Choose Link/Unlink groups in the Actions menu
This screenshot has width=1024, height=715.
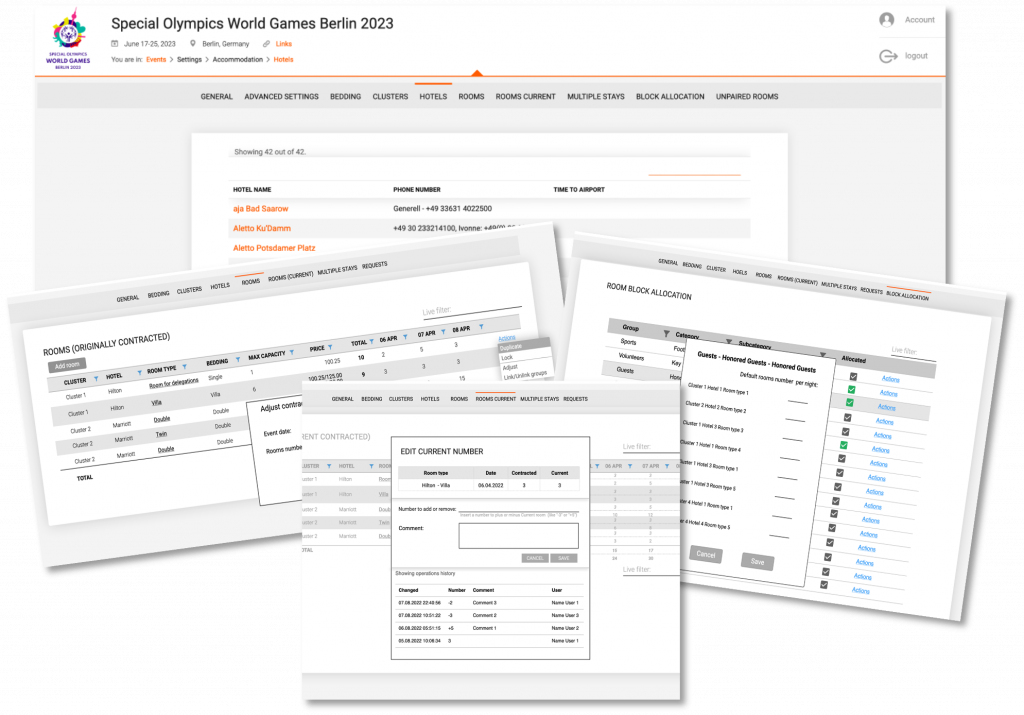pyautogui.click(x=525, y=375)
